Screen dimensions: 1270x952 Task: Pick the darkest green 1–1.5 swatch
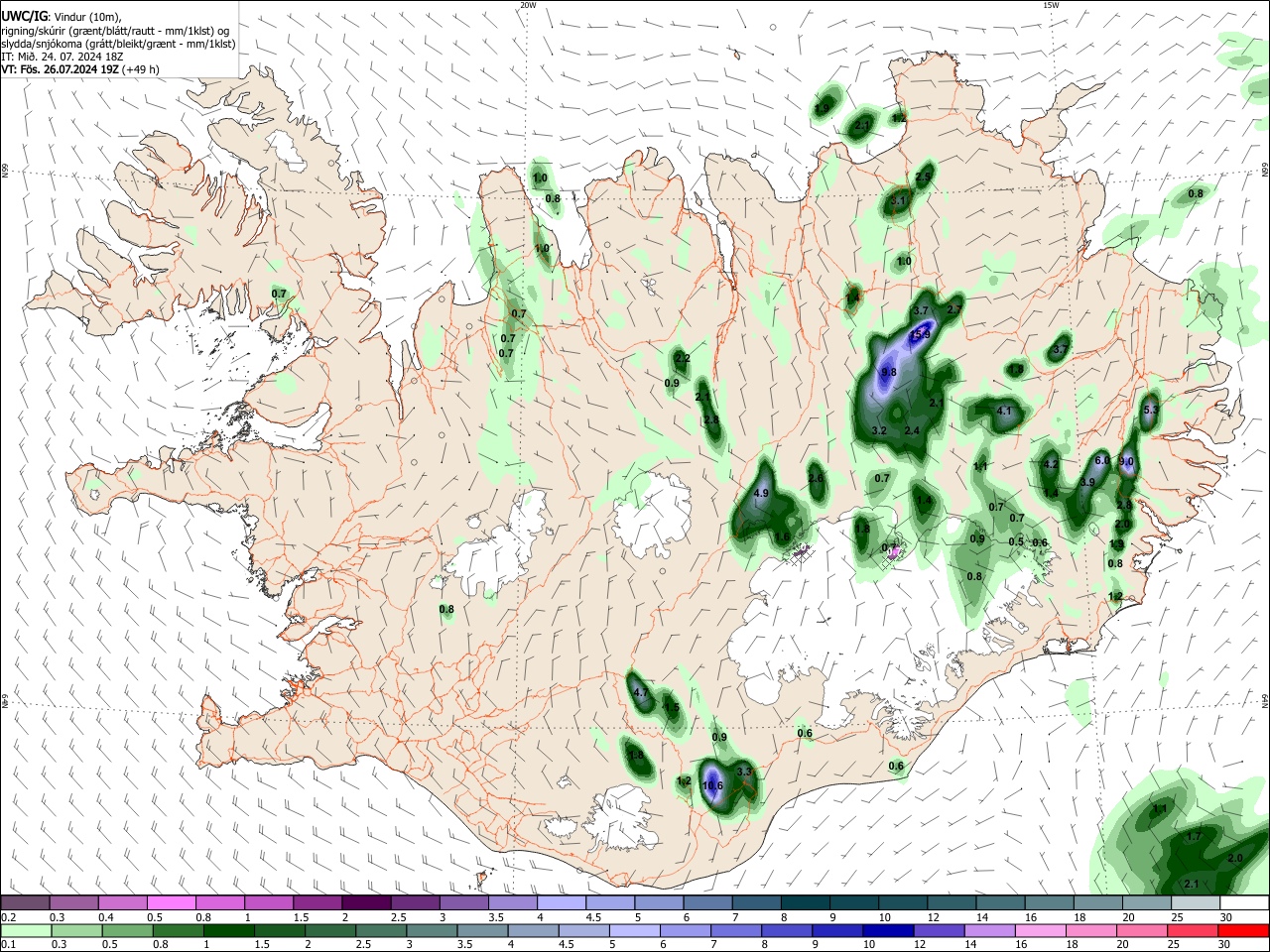click(x=228, y=930)
